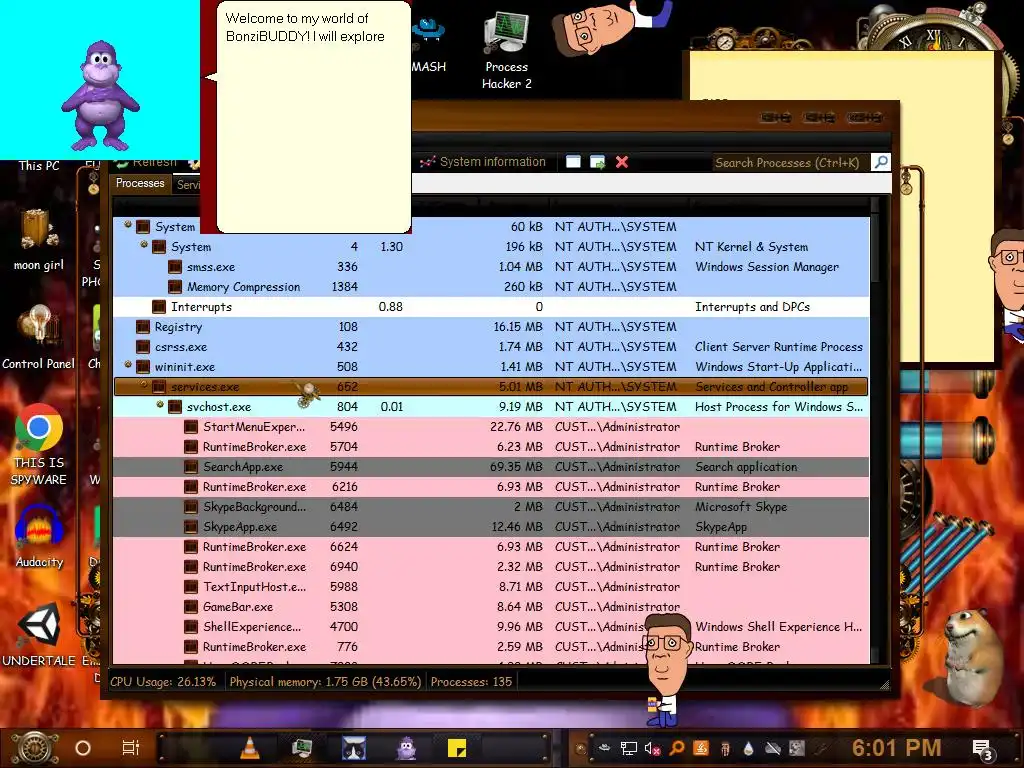The width and height of the screenshot is (1024, 768).
Task: Switch to the partially hidden Services tab
Action: tap(188, 185)
